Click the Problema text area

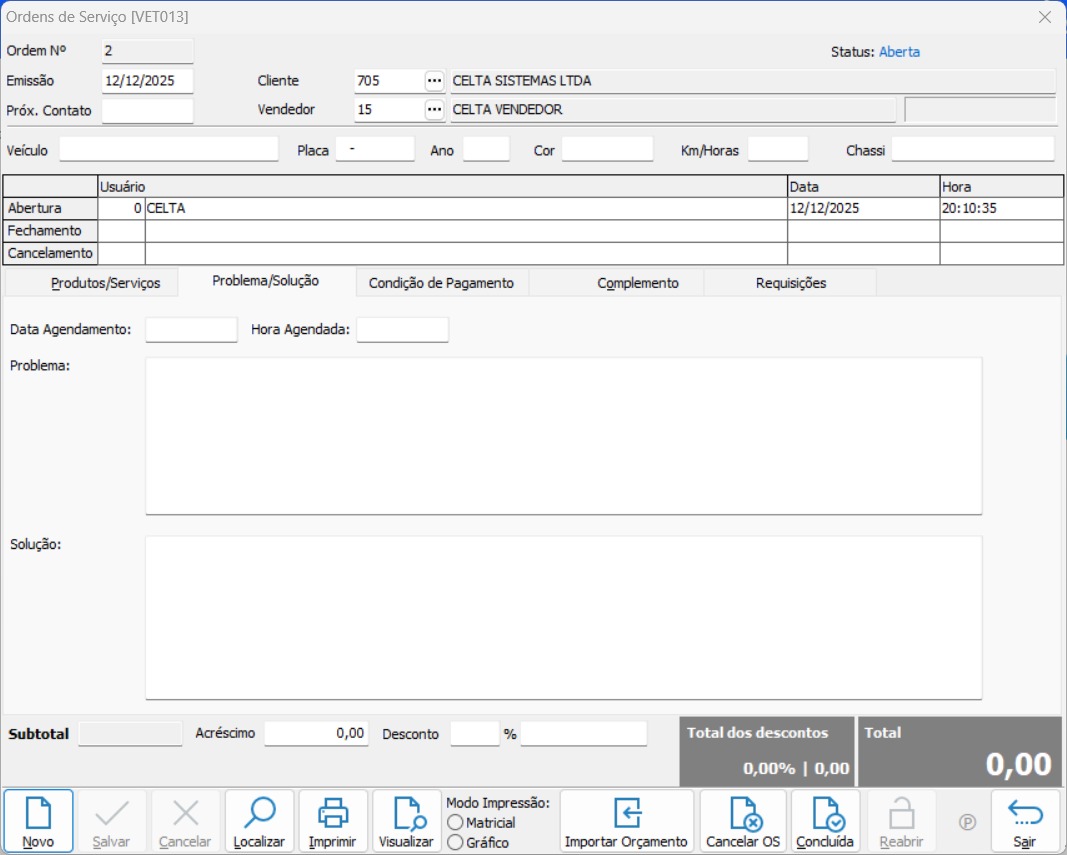(x=563, y=435)
